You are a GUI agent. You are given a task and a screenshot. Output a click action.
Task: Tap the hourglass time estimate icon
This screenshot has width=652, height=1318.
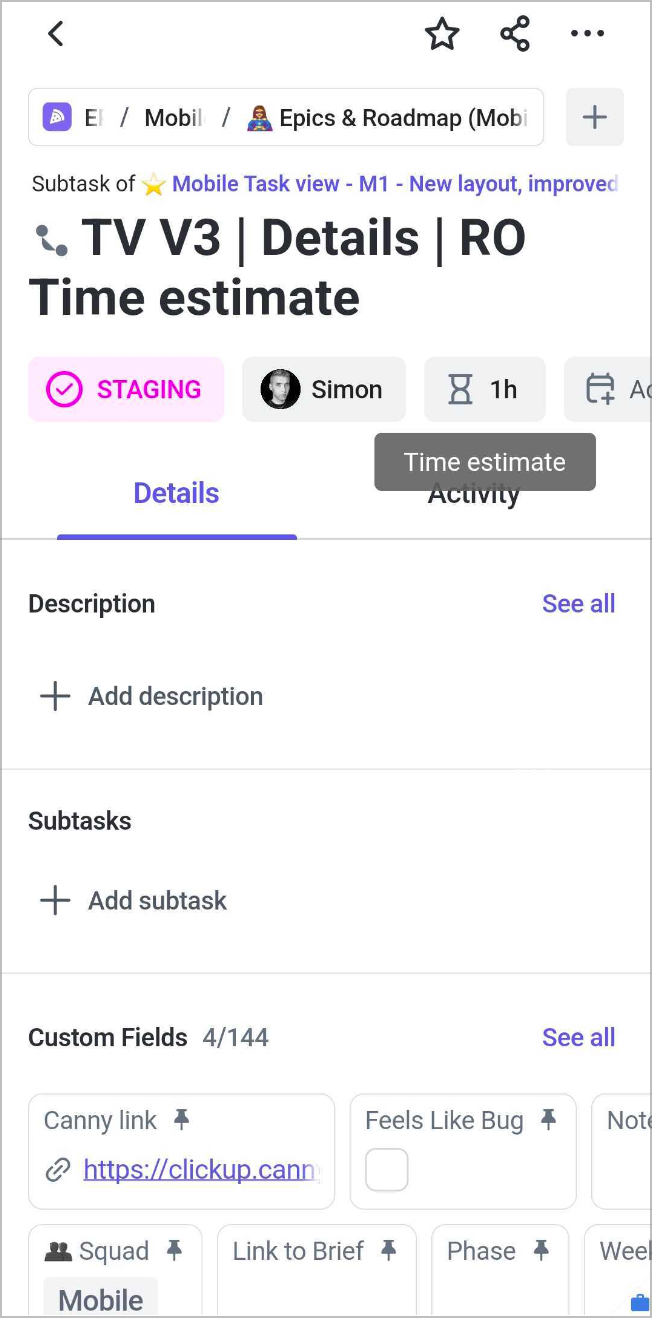(460, 389)
